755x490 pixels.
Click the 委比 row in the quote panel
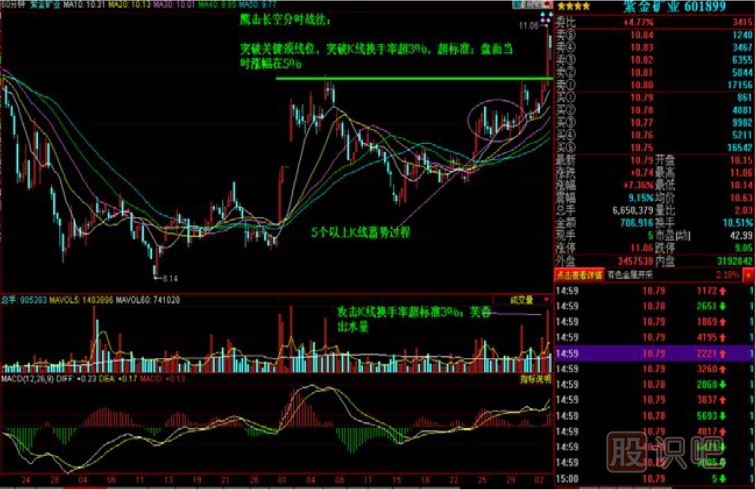(x=651, y=20)
